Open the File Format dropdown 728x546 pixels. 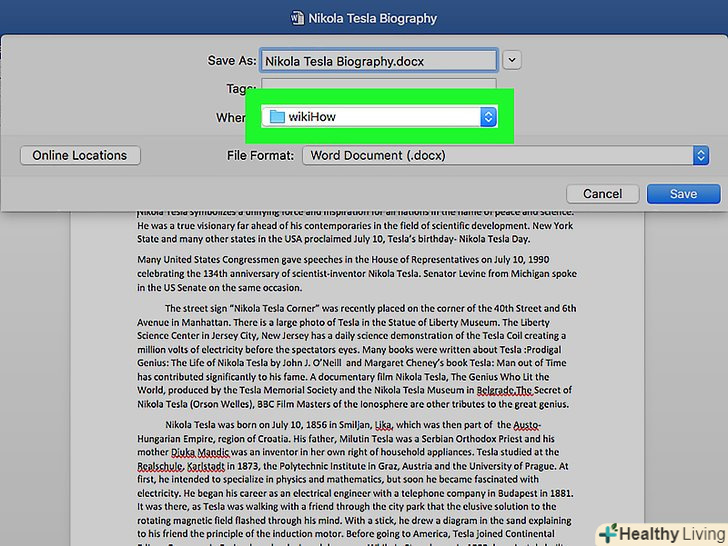[505, 155]
